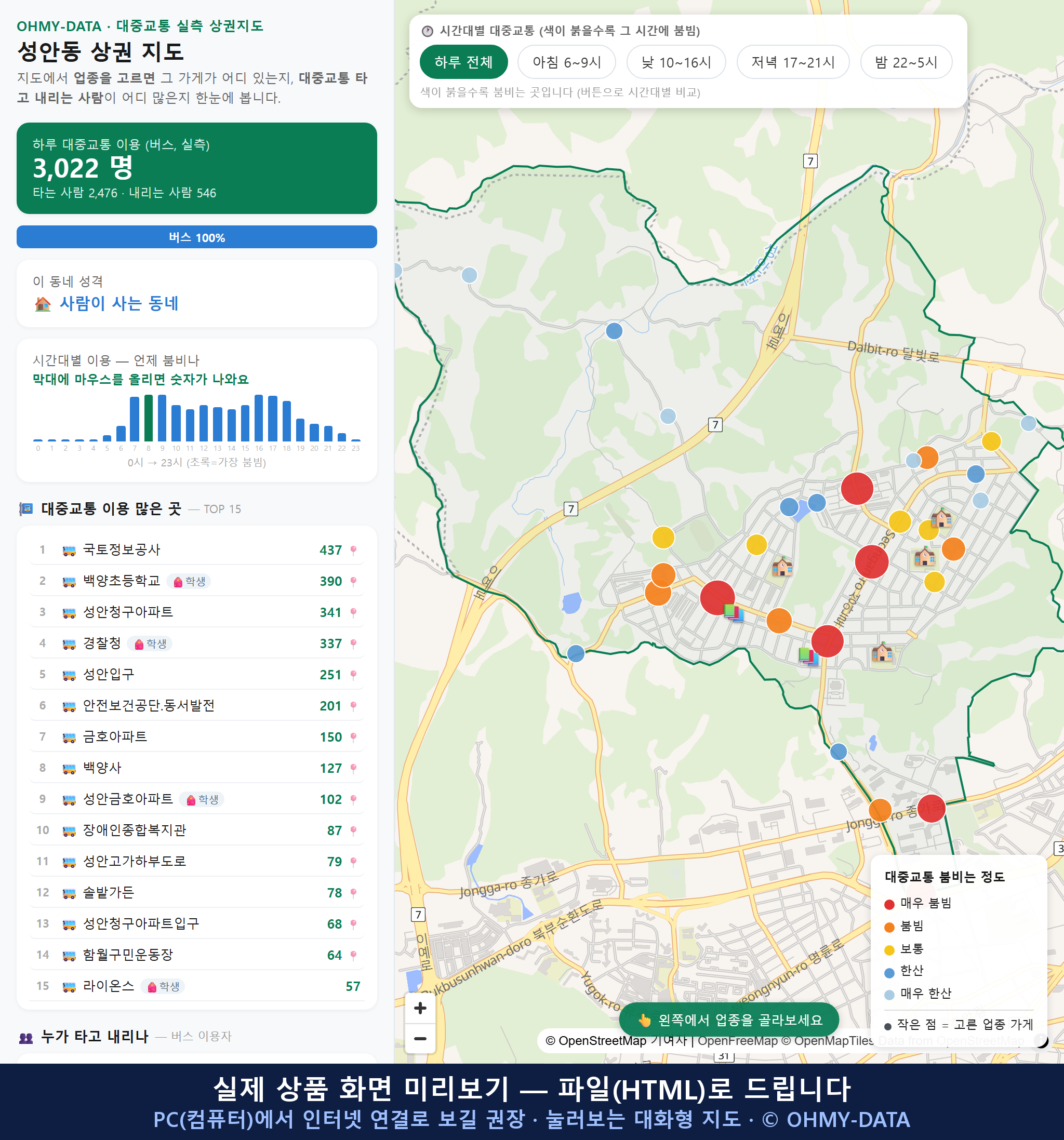
Task: Click the 매우 한산 light-blue legend swatch
Action: point(889,995)
